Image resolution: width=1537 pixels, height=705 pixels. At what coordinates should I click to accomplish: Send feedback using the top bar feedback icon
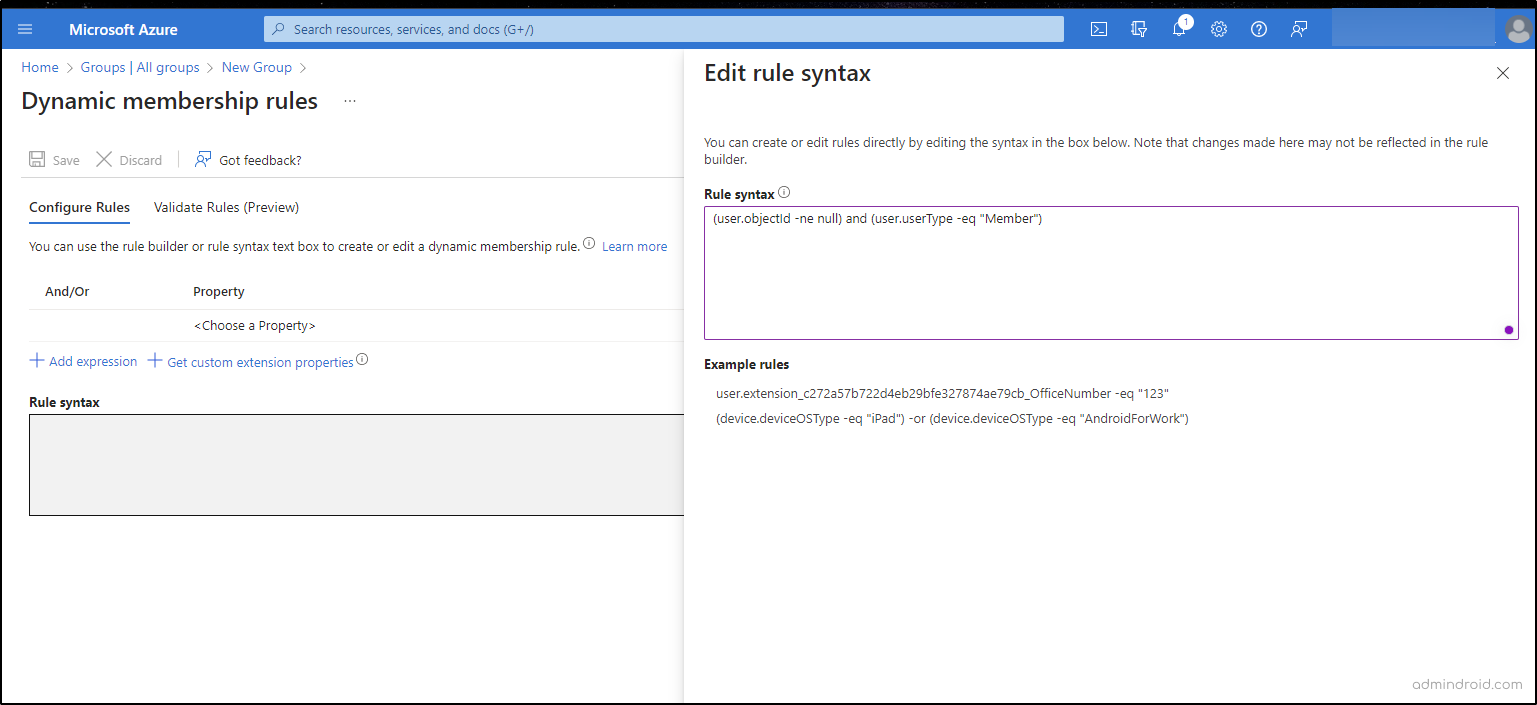tap(1298, 29)
